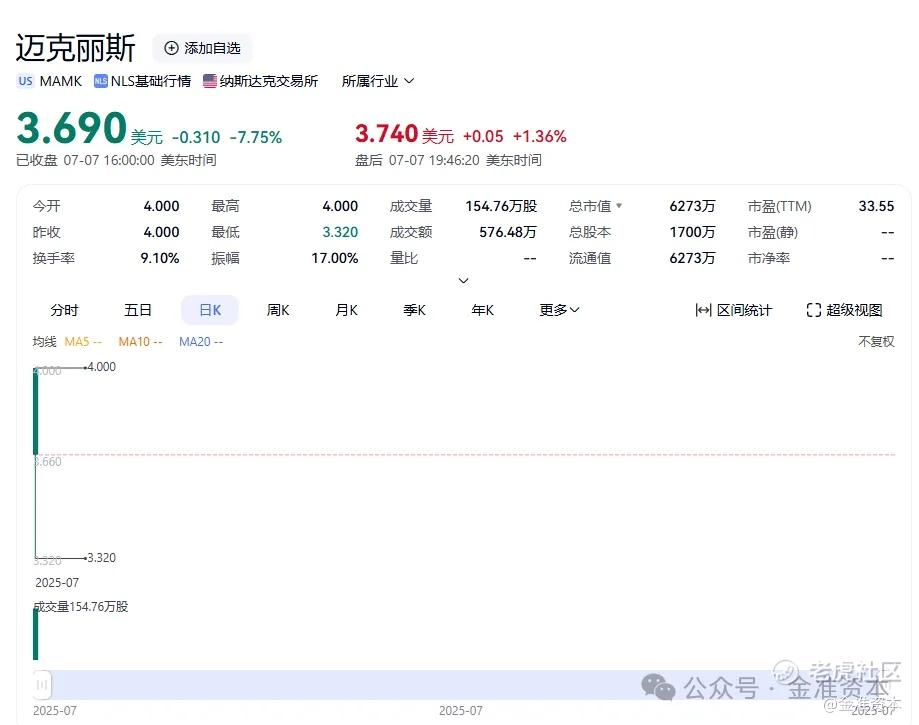Click the 成交量 value 154.76万股

pyautogui.click(x=501, y=206)
